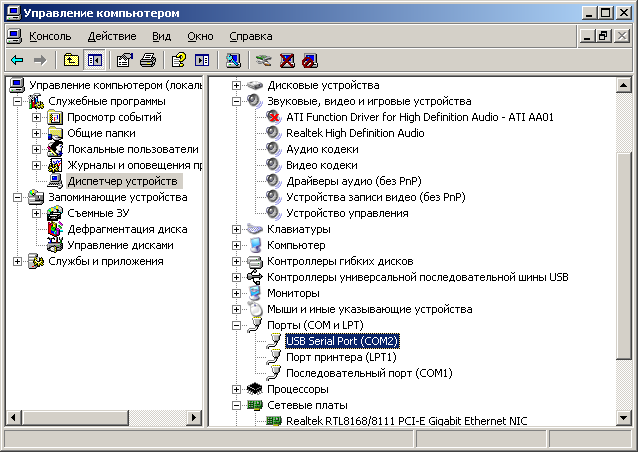
Task: Select Управление дисками in left tree
Action: point(120,245)
